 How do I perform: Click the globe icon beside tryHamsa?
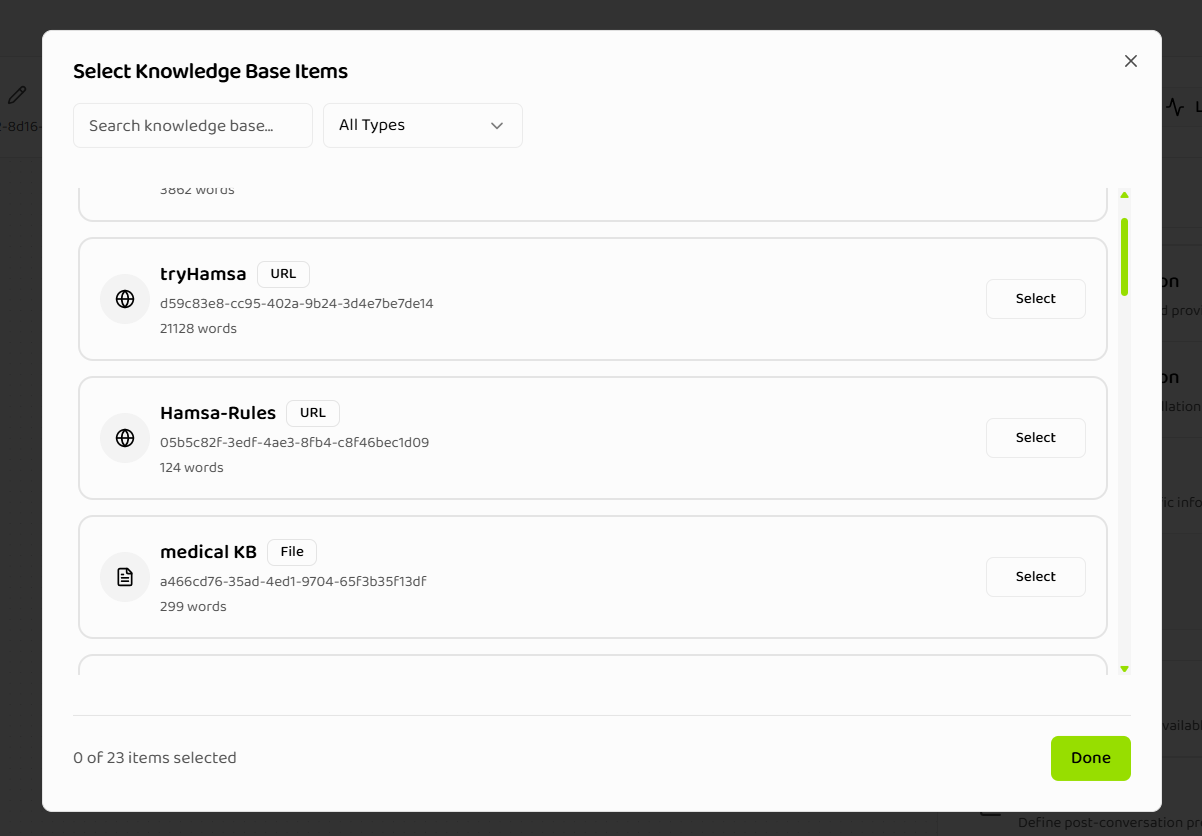(124, 298)
